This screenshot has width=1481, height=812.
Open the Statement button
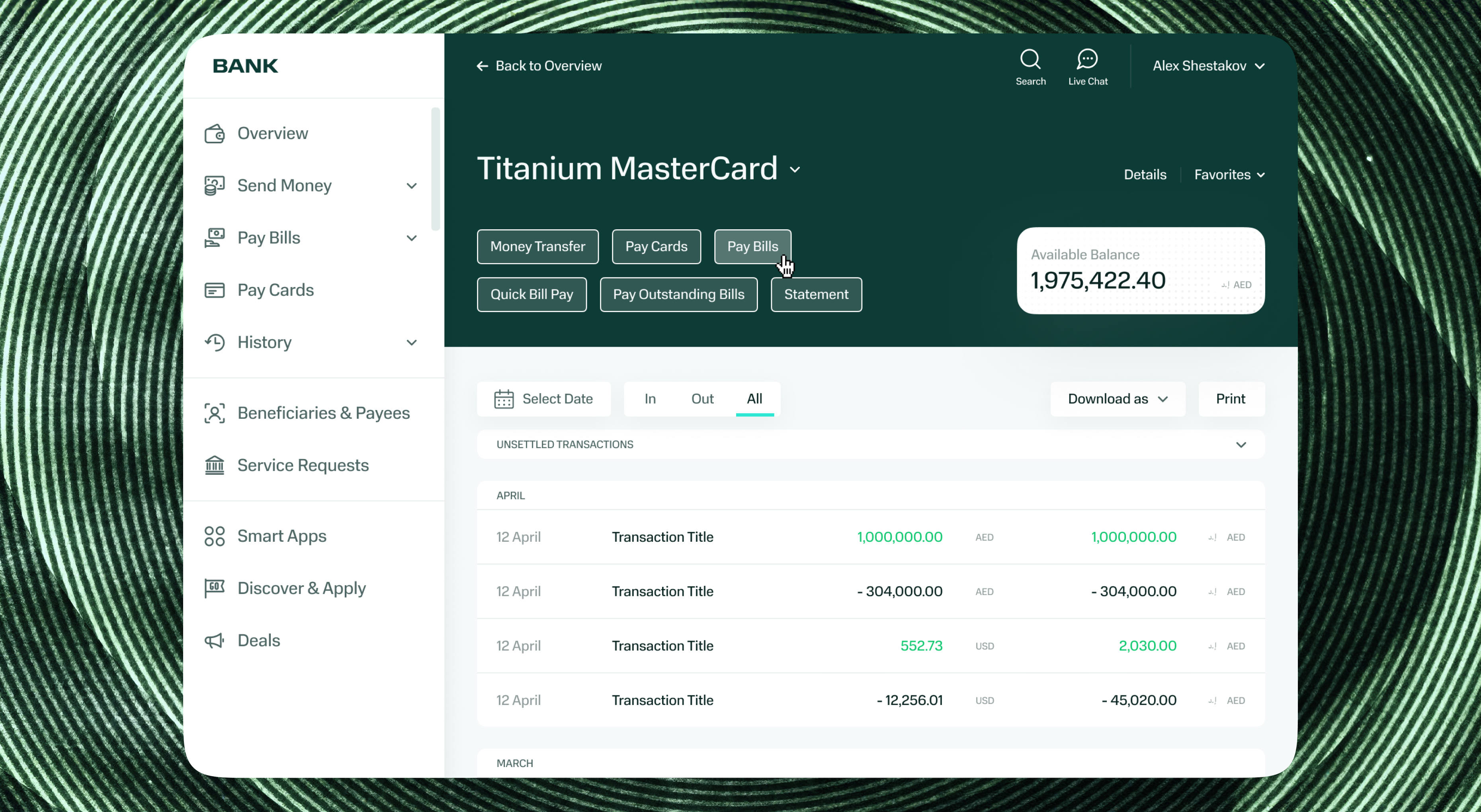click(816, 295)
